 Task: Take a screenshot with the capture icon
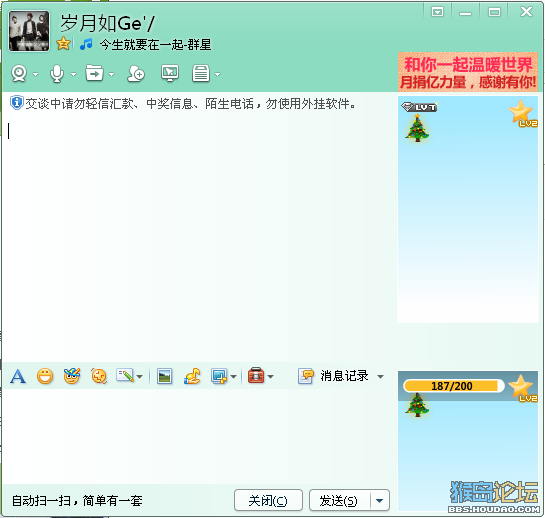tap(219, 376)
